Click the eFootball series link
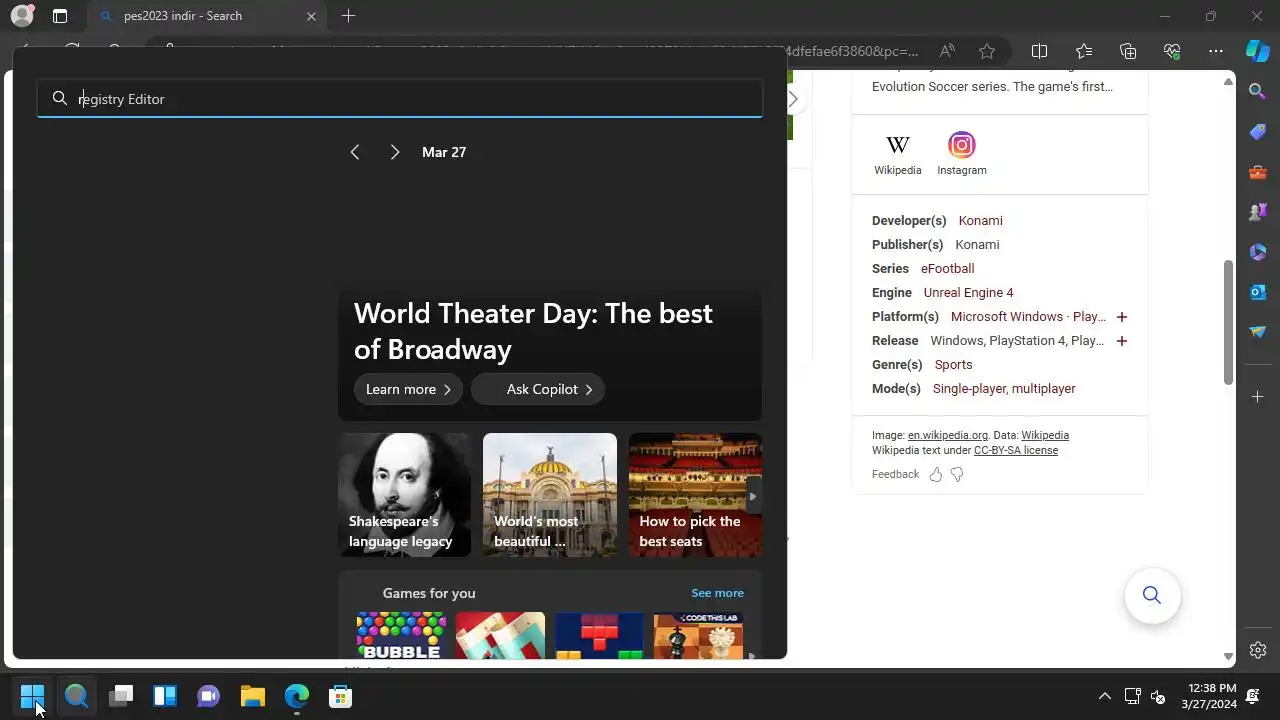This screenshot has height=720, width=1280. pyautogui.click(x=947, y=269)
